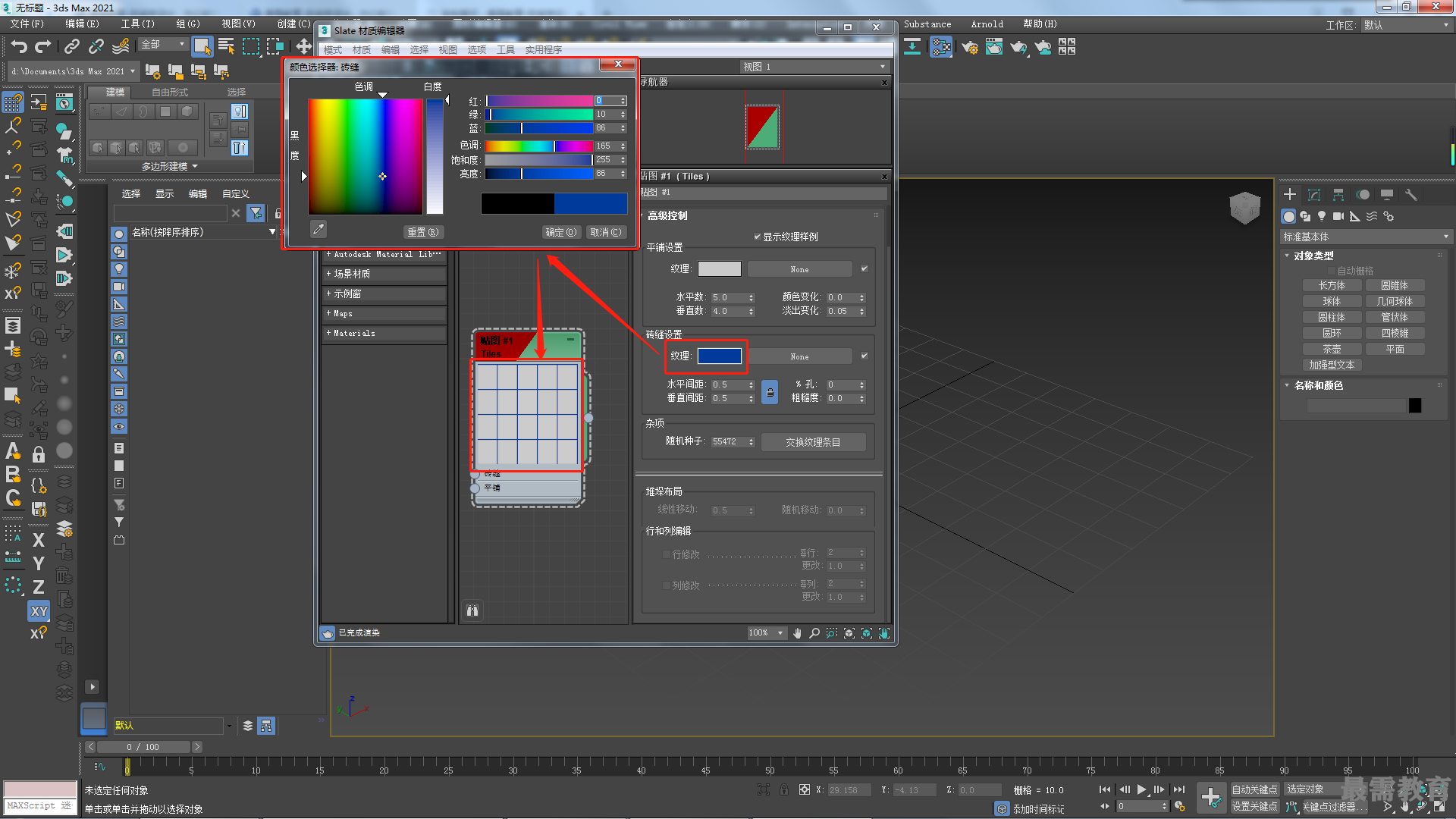The width and height of the screenshot is (1456, 819).
Task: Click the 交换纹理条目 button
Action: tap(813, 442)
